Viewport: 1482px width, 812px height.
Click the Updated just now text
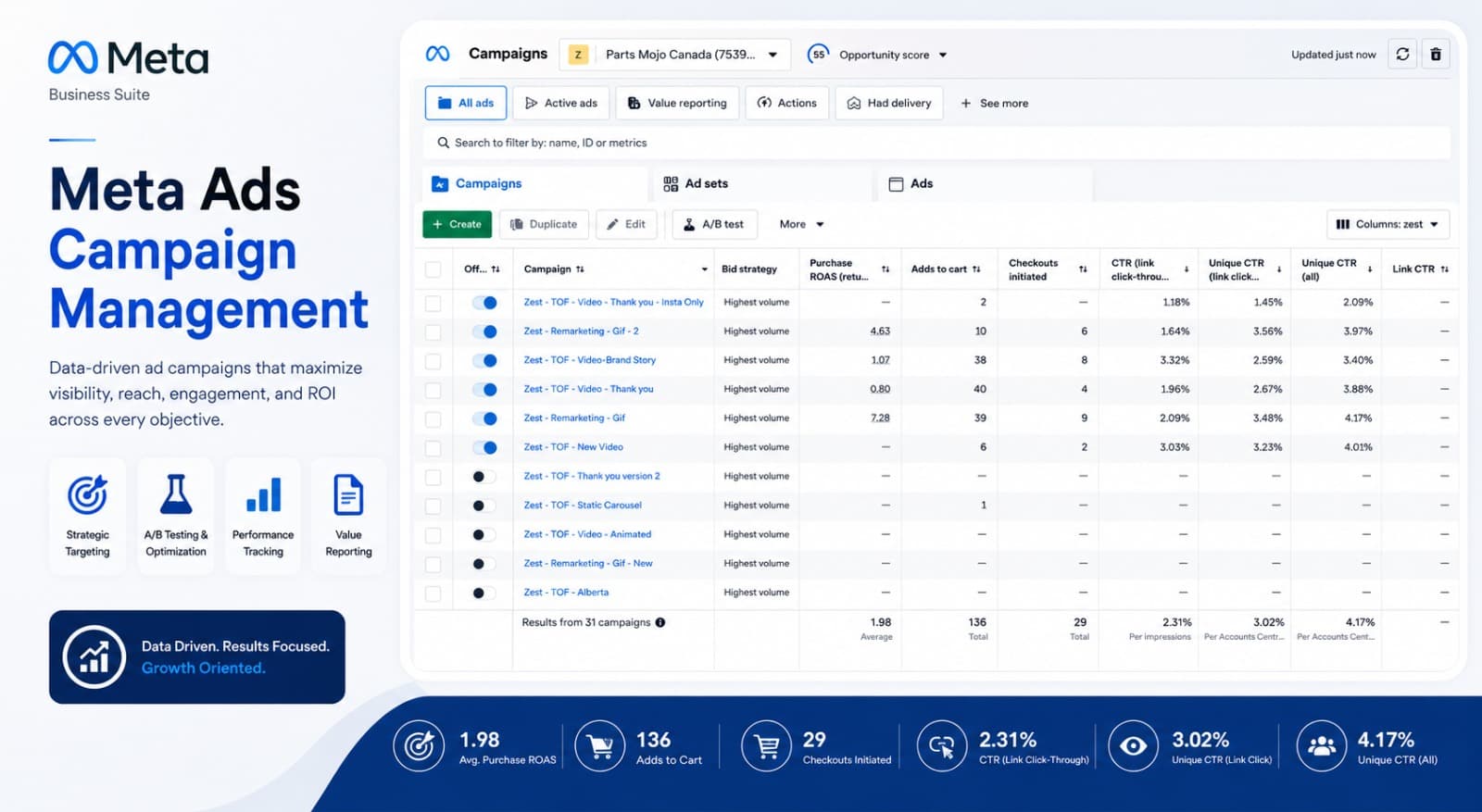[x=1334, y=55]
